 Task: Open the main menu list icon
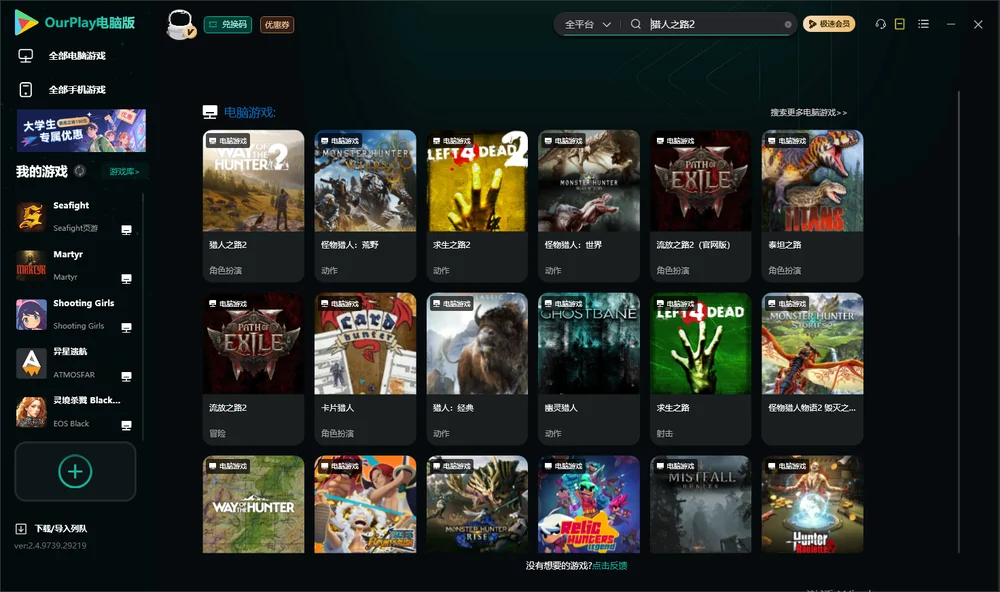click(x=923, y=24)
